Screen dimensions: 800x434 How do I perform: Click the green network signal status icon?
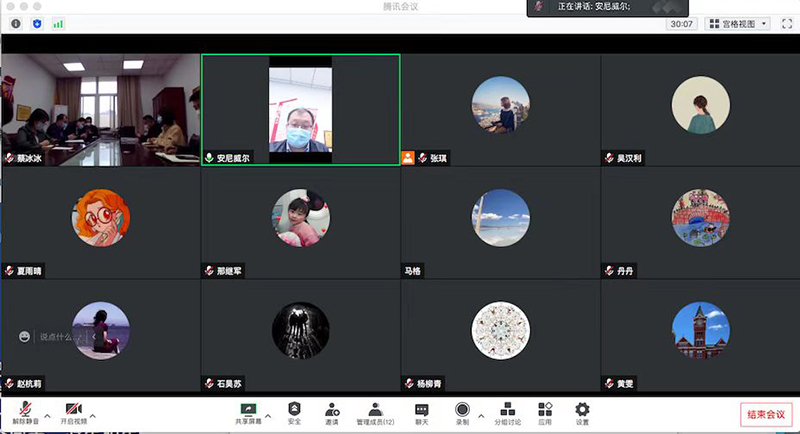[58, 23]
